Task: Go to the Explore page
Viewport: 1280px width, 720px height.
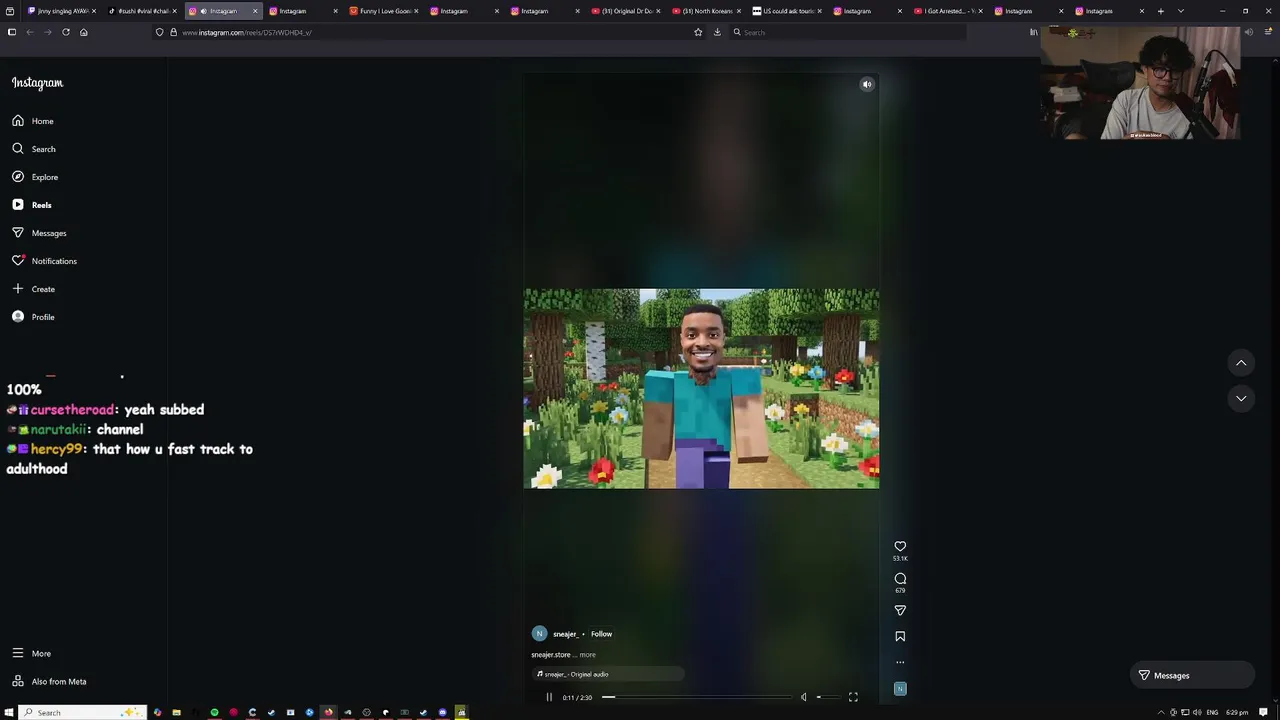Action: click(34, 177)
